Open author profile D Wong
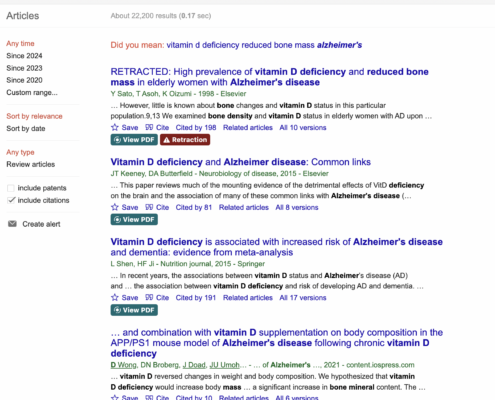Viewport: 495px width, 400px height. pyautogui.click(x=123, y=365)
